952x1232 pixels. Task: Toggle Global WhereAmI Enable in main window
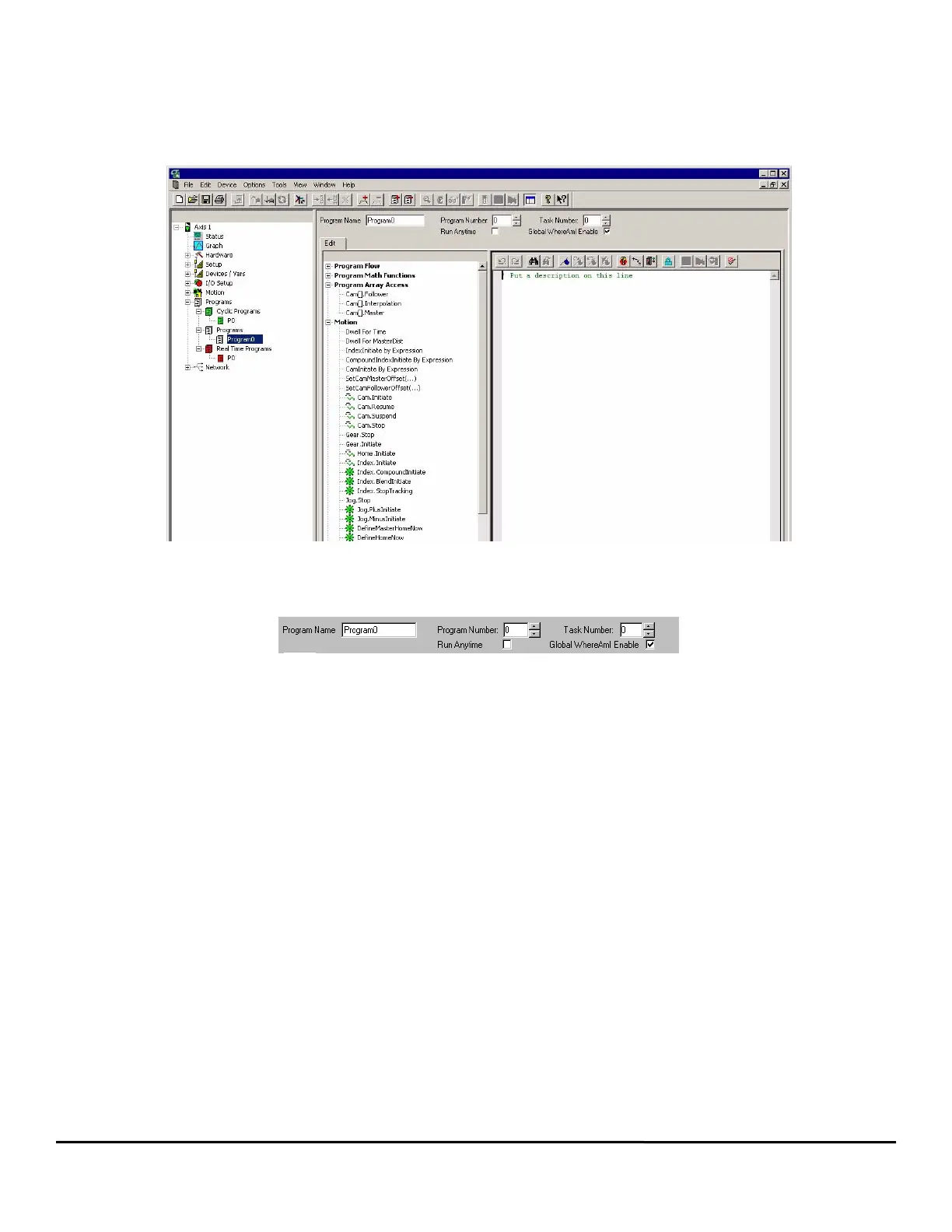tap(607, 232)
